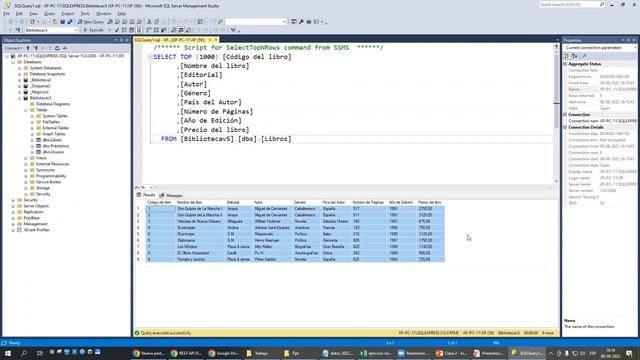Collapse the Tables node under Bibliotecav5
The width and height of the screenshot is (640, 360).
click(26, 110)
